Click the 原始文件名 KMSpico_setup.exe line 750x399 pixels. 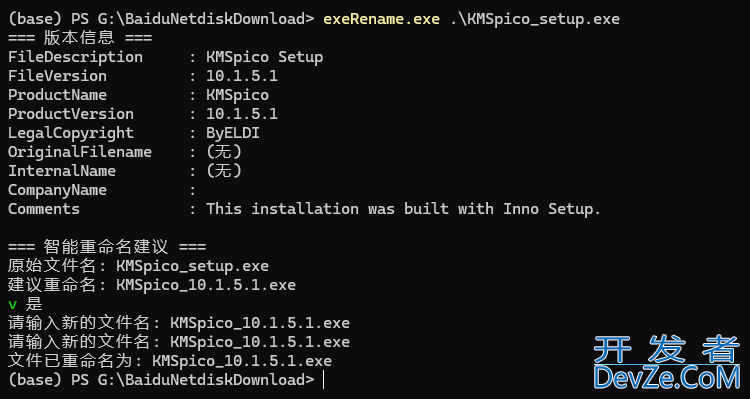click(x=138, y=266)
